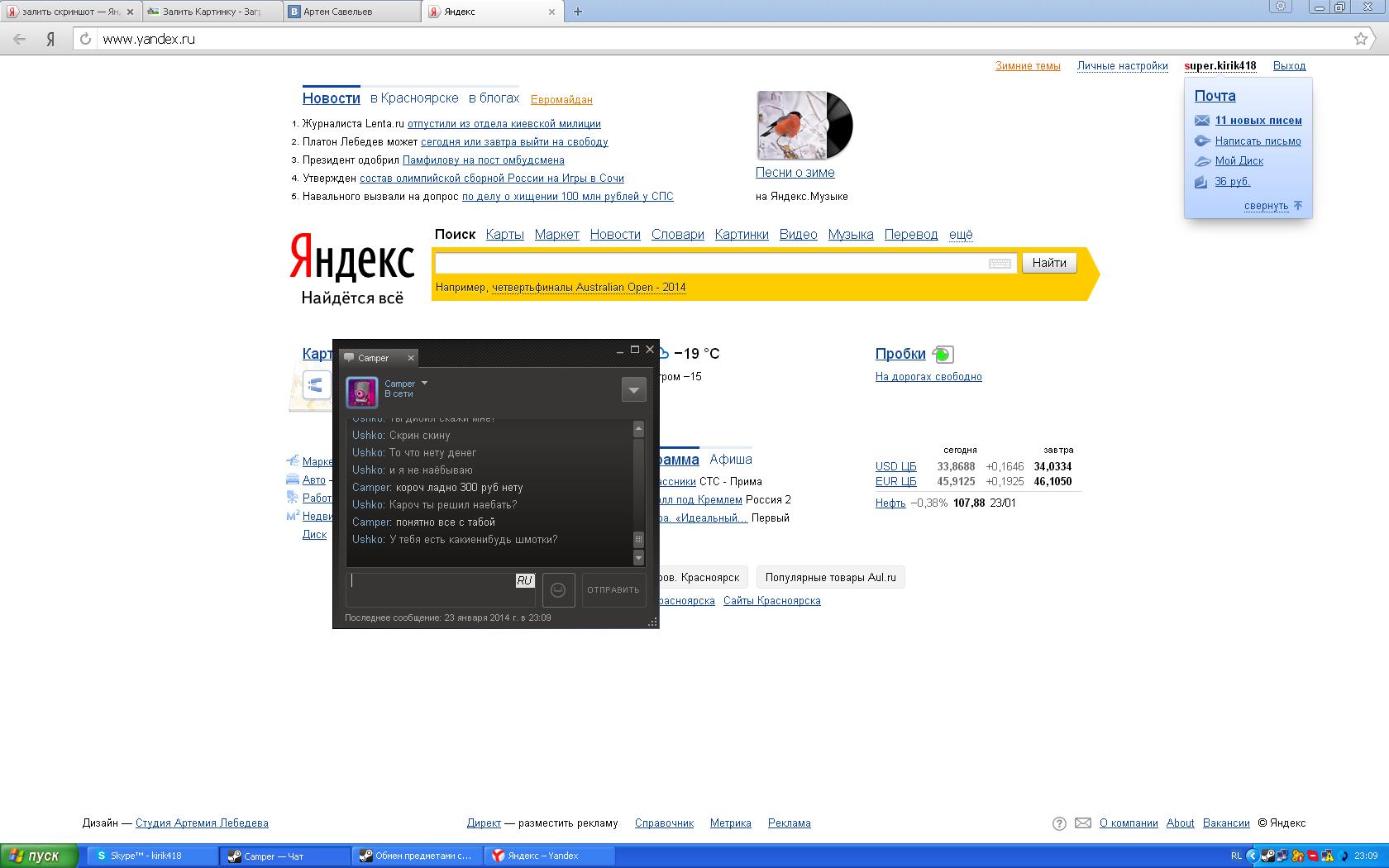
Task: Switch to Артем Савельев browser tab
Action: click(351, 12)
